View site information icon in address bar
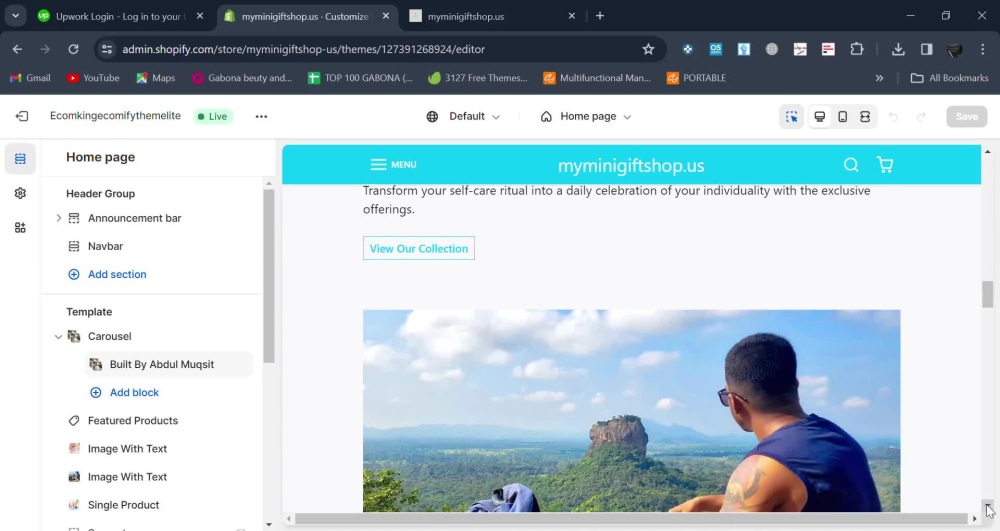 pos(107,49)
